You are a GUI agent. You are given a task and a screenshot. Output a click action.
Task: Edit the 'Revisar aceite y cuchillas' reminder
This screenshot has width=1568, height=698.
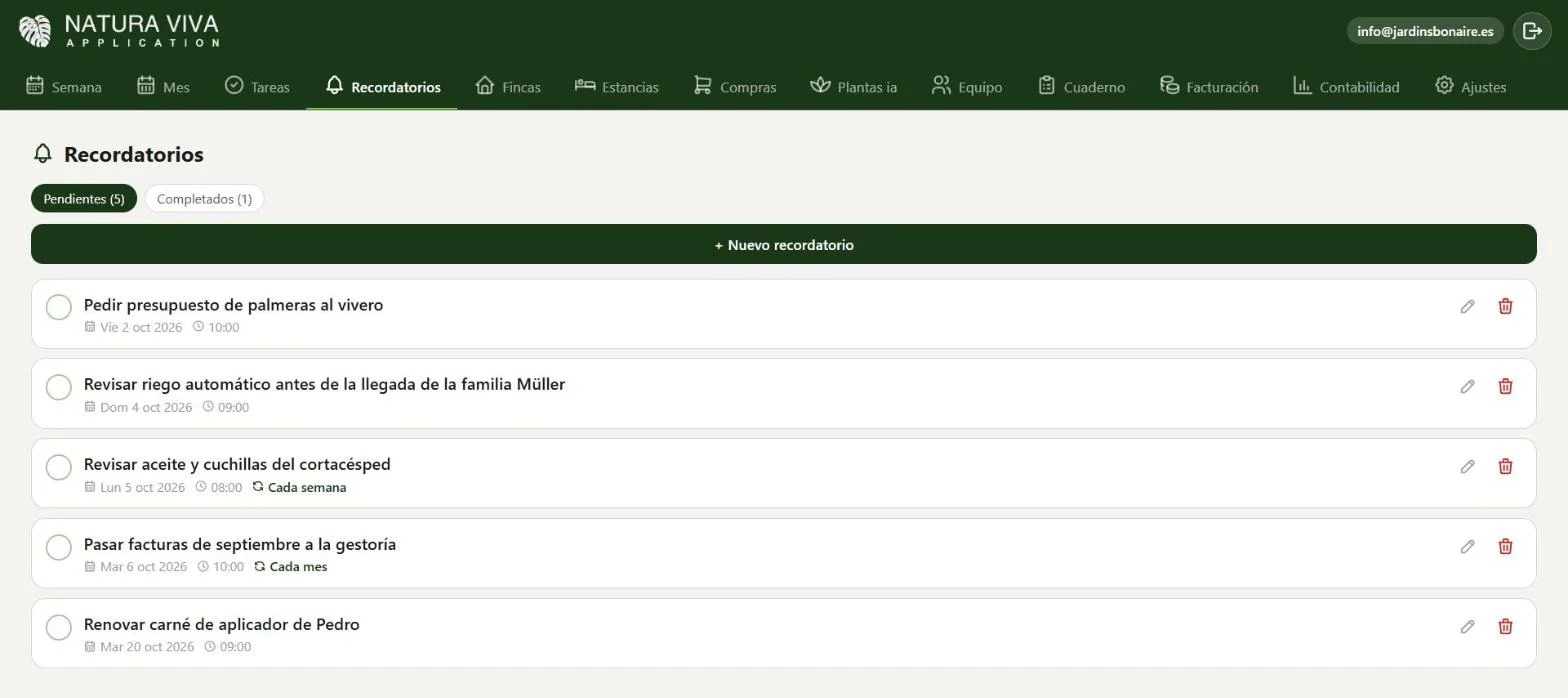[x=1467, y=466]
